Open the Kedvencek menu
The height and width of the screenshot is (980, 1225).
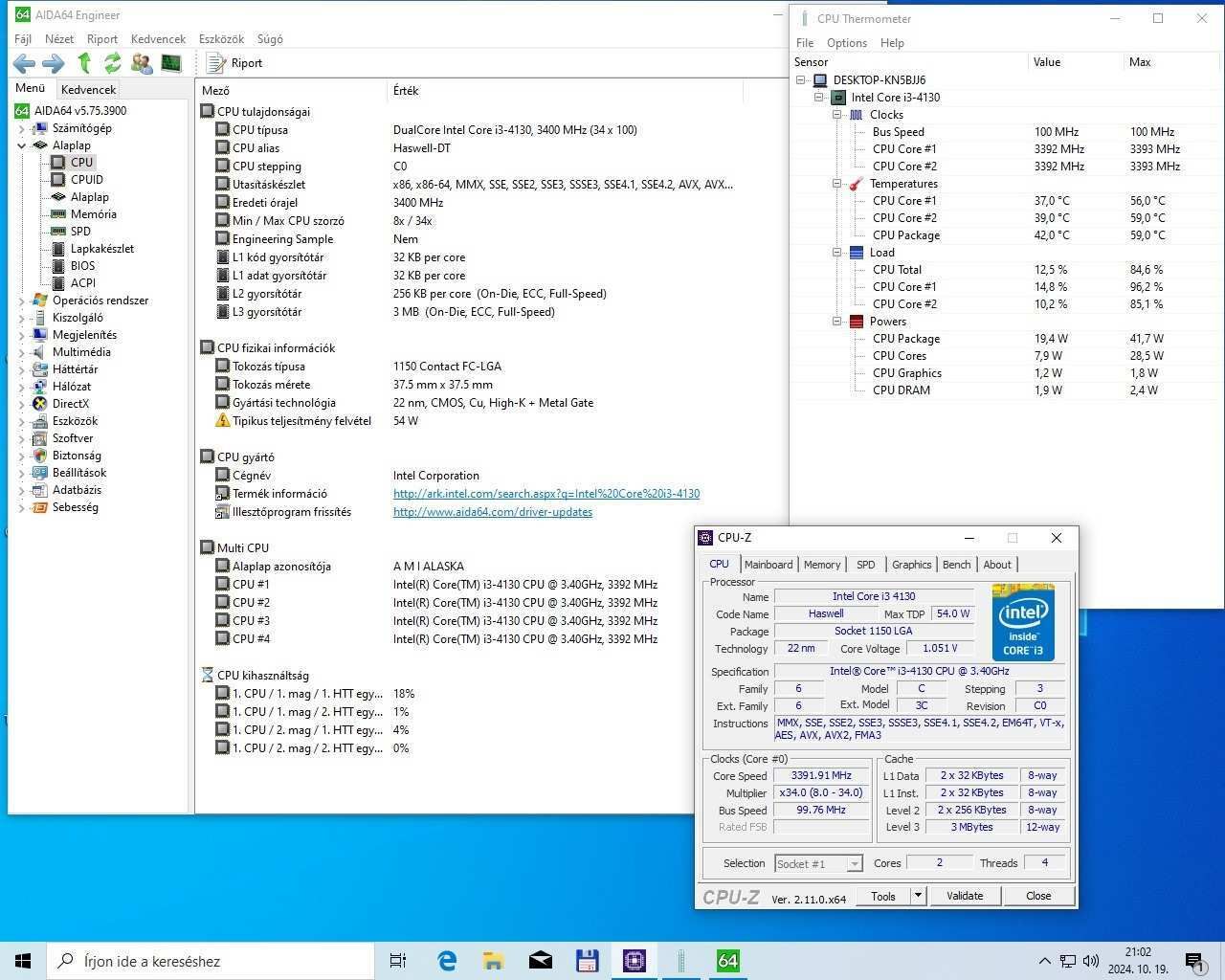pos(158,39)
